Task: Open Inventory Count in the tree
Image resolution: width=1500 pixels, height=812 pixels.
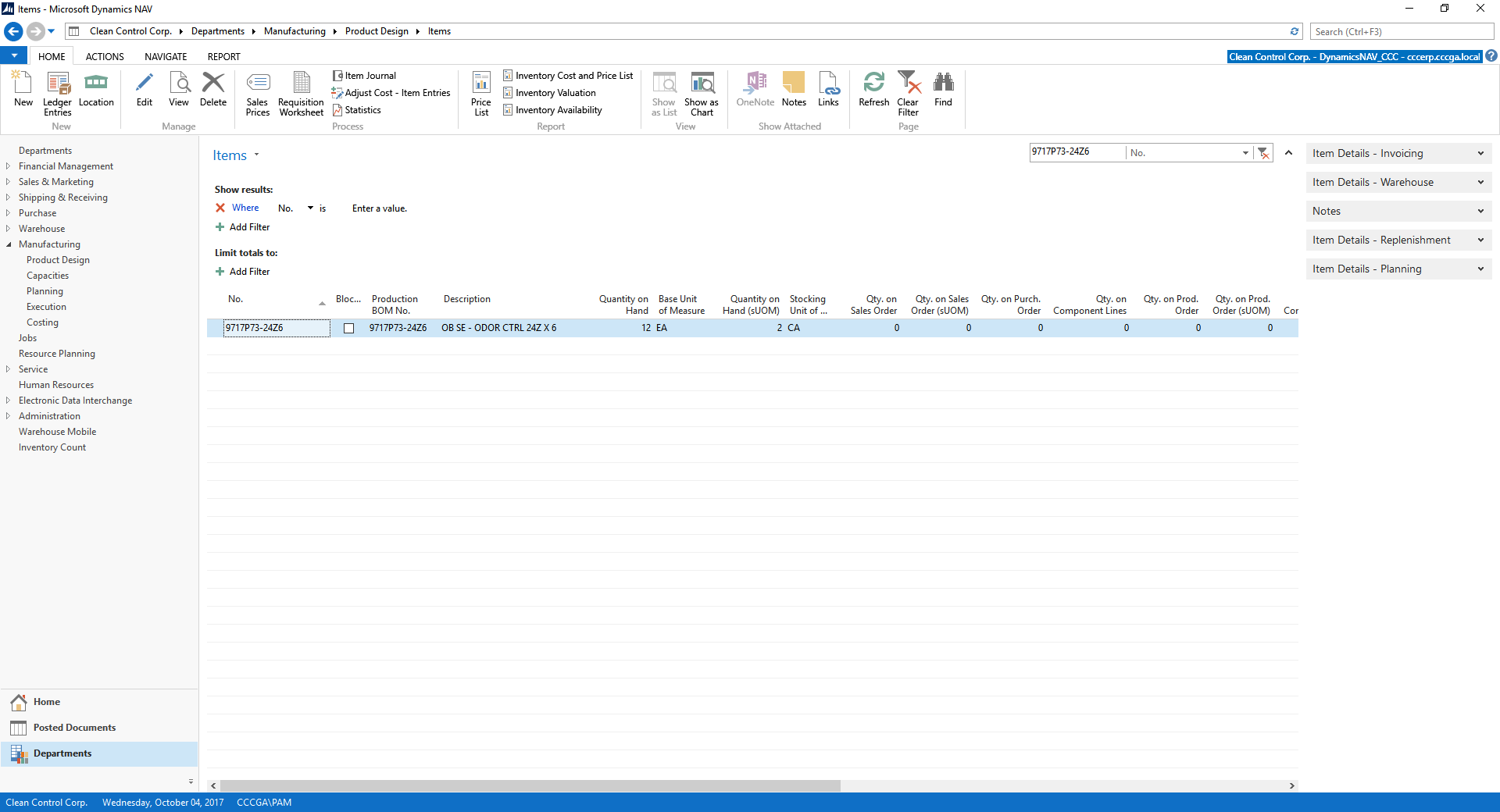Action: (52, 447)
